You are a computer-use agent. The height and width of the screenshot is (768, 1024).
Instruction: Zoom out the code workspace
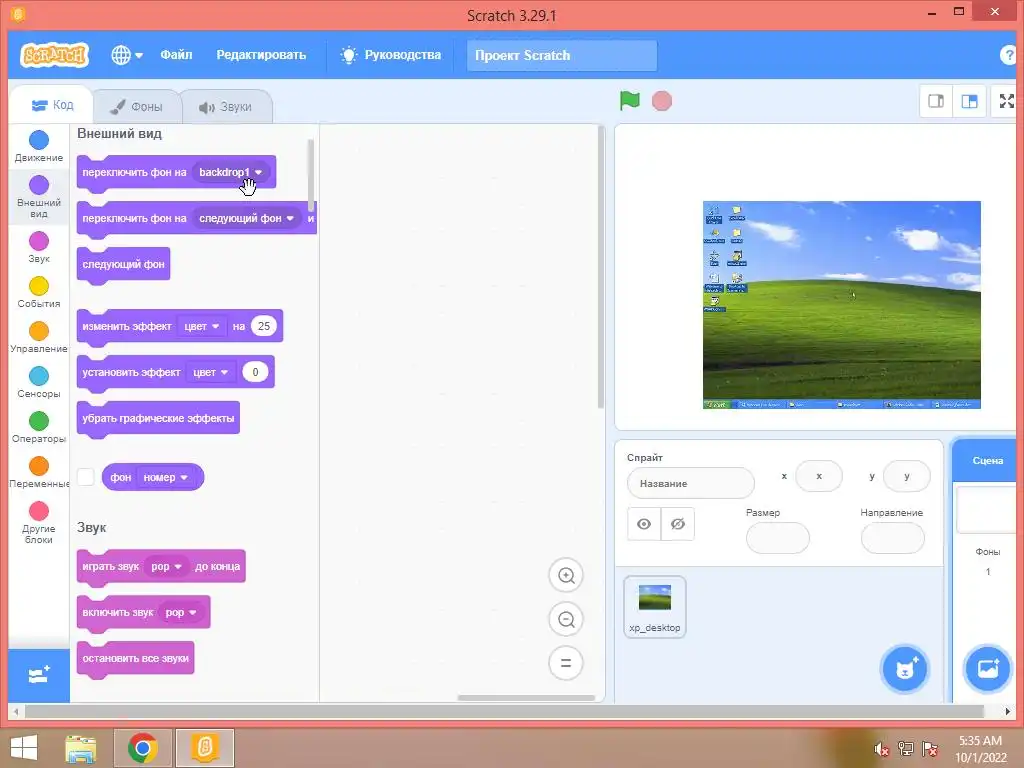coord(566,619)
